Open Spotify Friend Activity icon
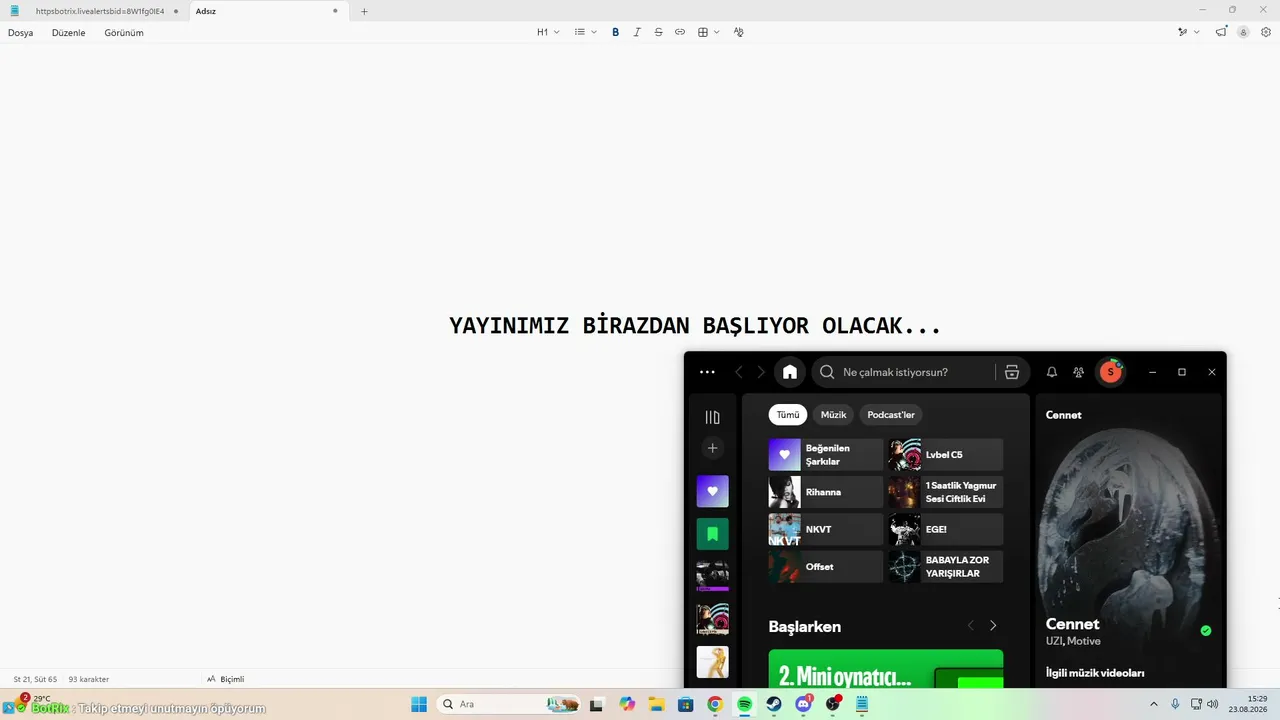 click(1078, 372)
